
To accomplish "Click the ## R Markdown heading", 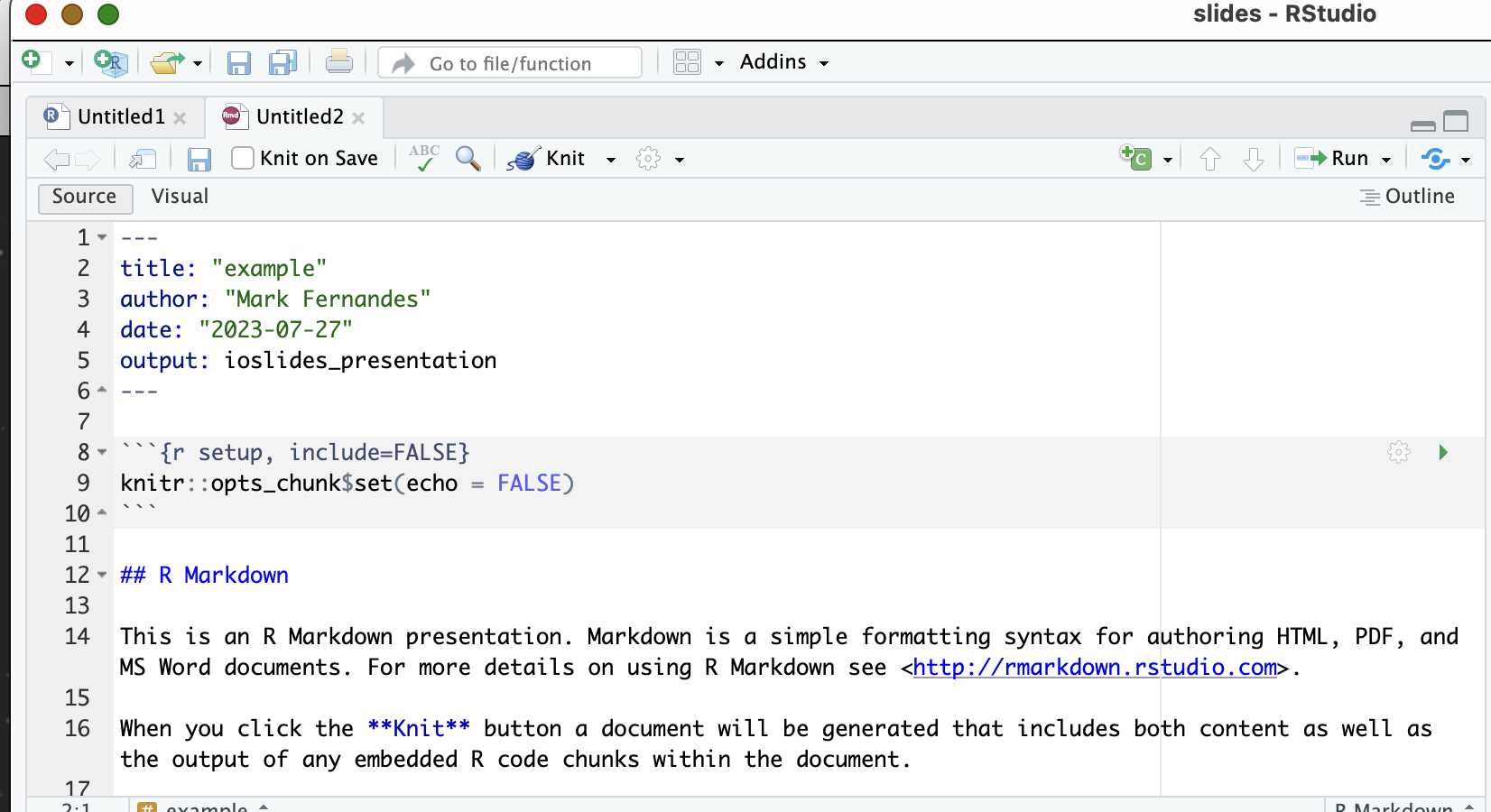I will point(204,576).
